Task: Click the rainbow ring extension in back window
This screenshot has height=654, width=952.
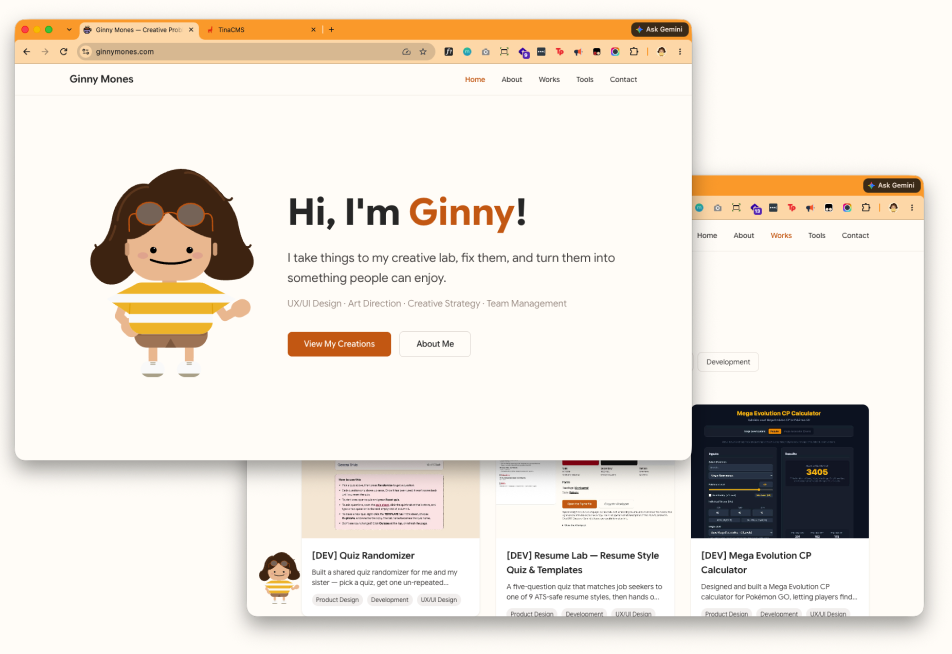Action: point(847,208)
